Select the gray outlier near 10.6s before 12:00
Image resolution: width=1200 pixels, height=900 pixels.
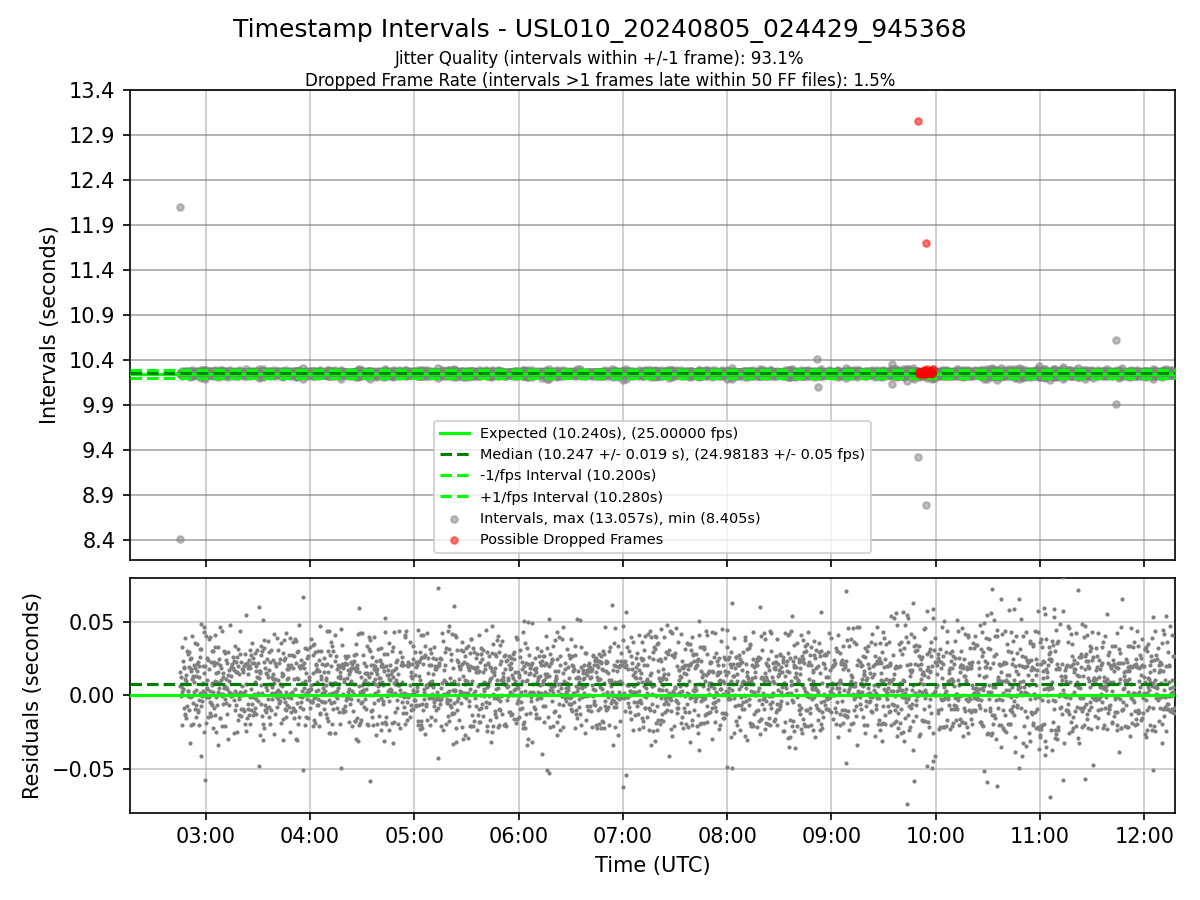click(x=1116, y=340)
